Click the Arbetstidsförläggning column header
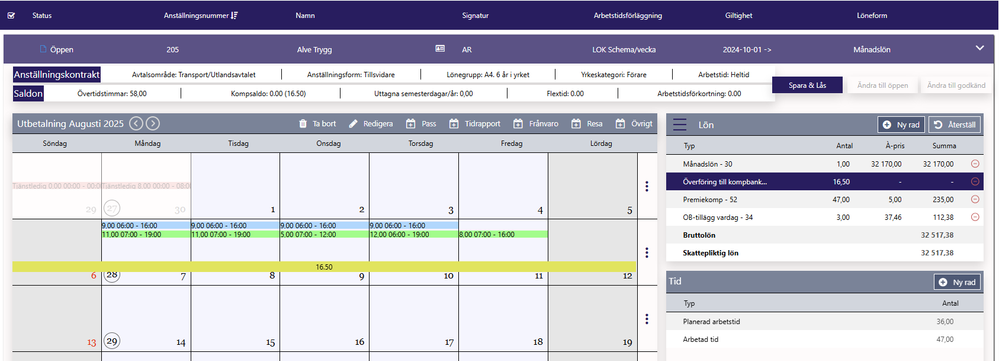This screenshot has width=999, height=361. click(628, 16)
